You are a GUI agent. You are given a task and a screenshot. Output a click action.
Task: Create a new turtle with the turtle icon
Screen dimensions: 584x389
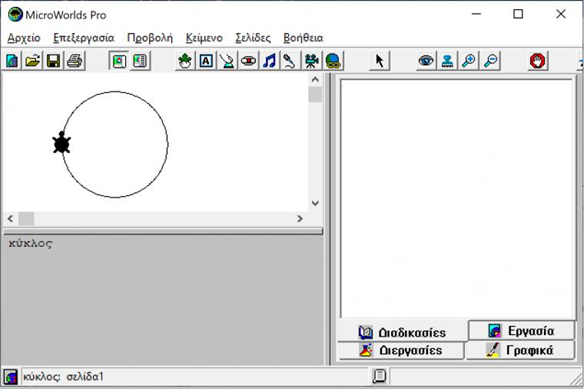pos(185,61)
